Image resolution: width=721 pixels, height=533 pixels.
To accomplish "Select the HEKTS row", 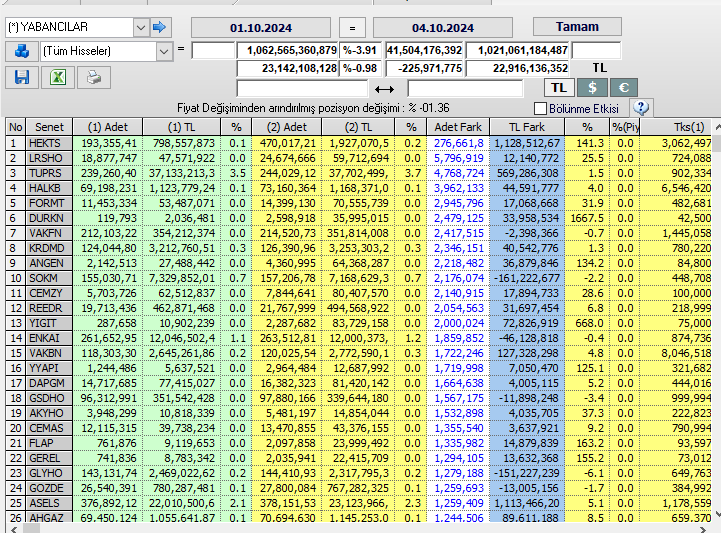I will (359, 143).
